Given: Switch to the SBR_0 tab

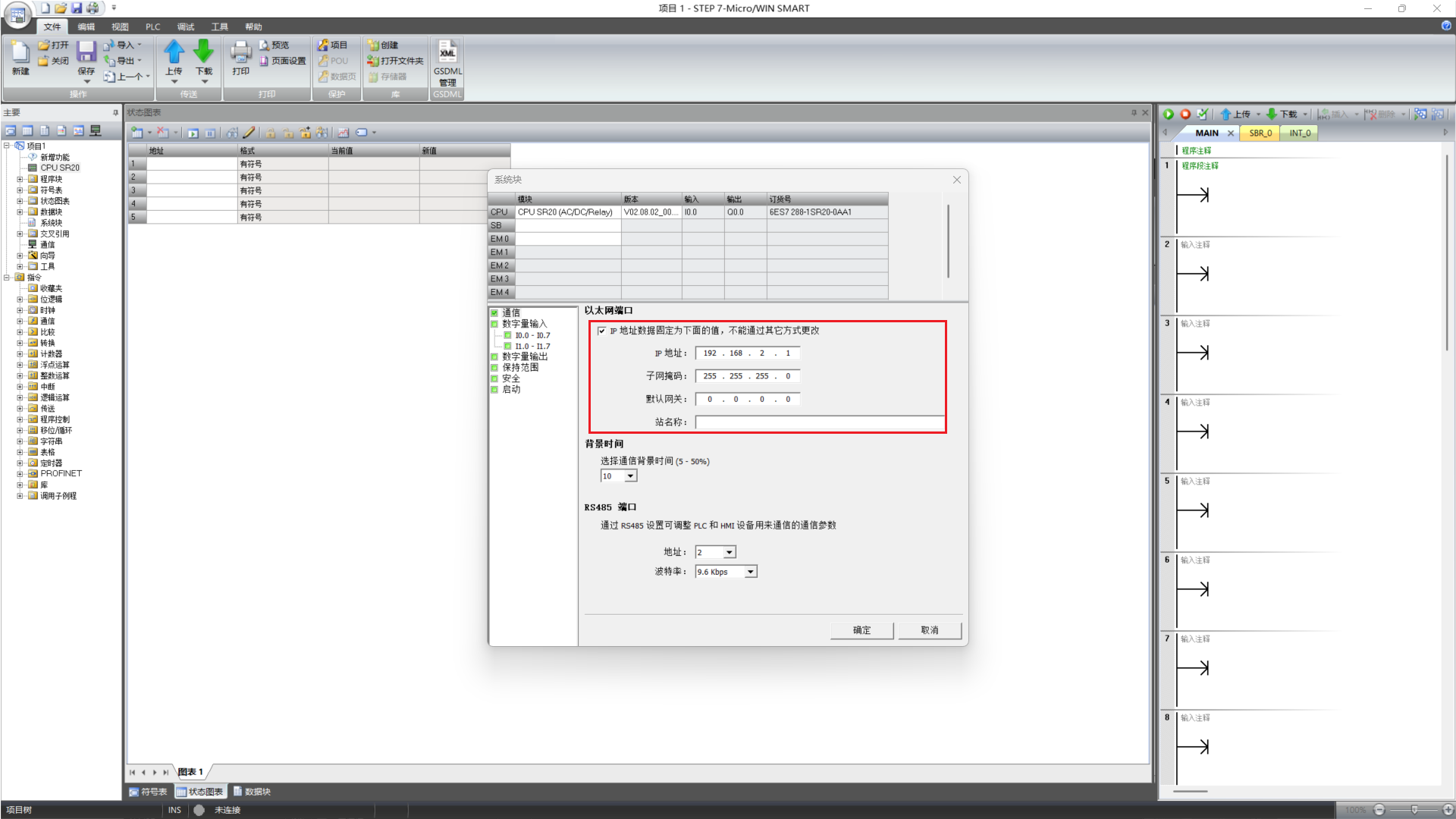Looking at the screenshot, I should (1260, 133).
